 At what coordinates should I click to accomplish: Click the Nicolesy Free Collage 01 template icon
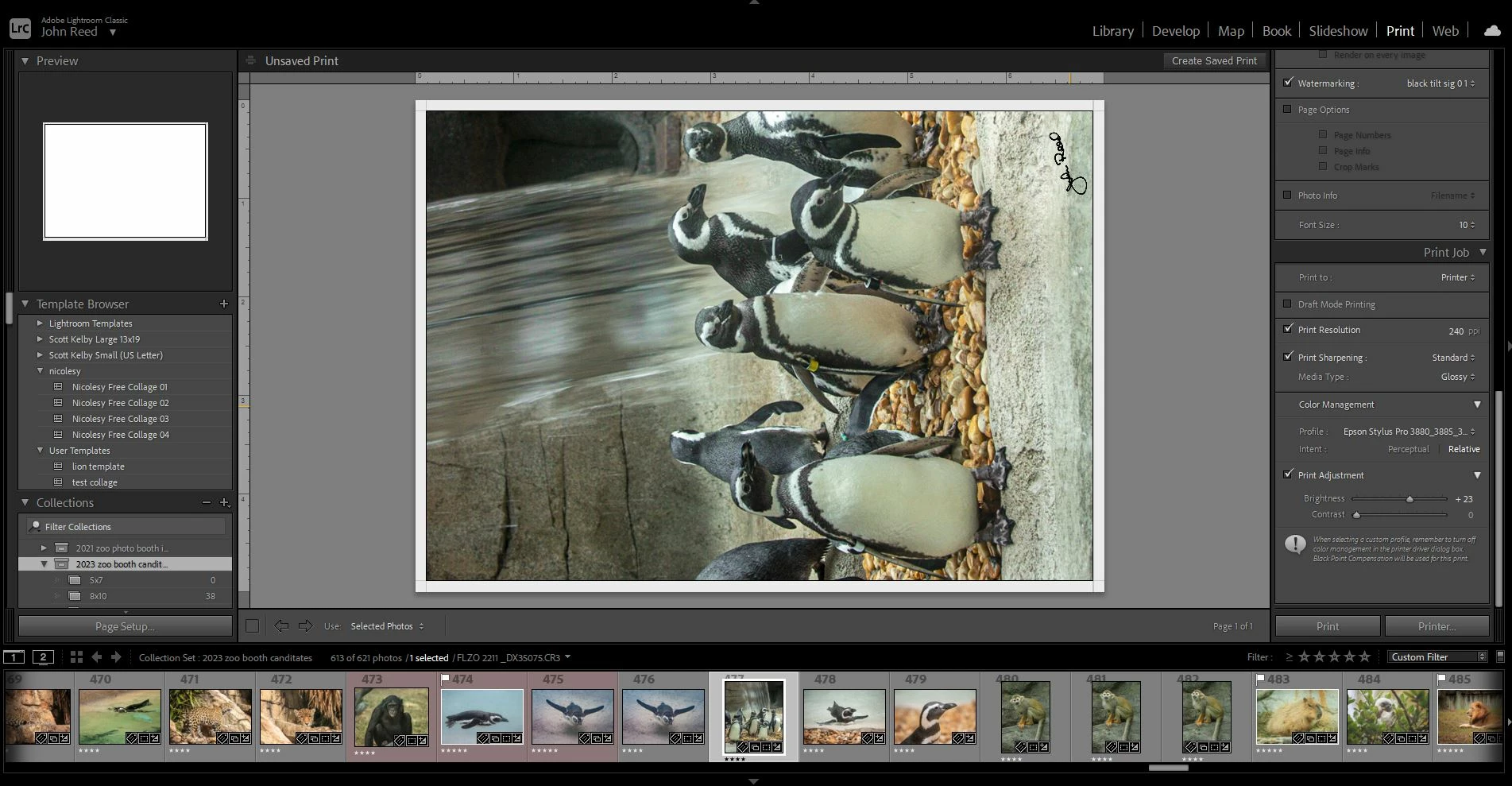tap(58, 387)
